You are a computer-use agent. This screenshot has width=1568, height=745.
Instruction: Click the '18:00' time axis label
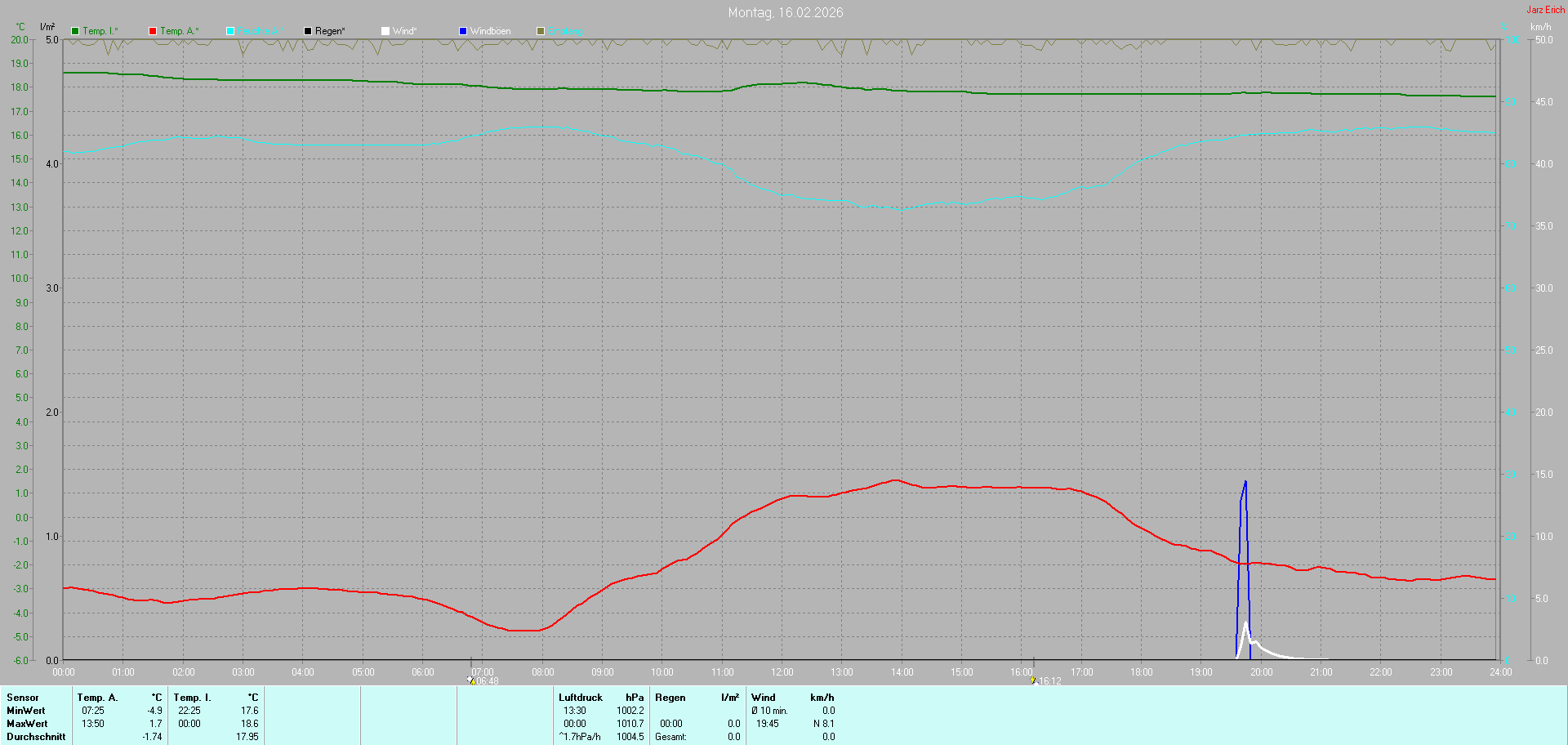1142,672
